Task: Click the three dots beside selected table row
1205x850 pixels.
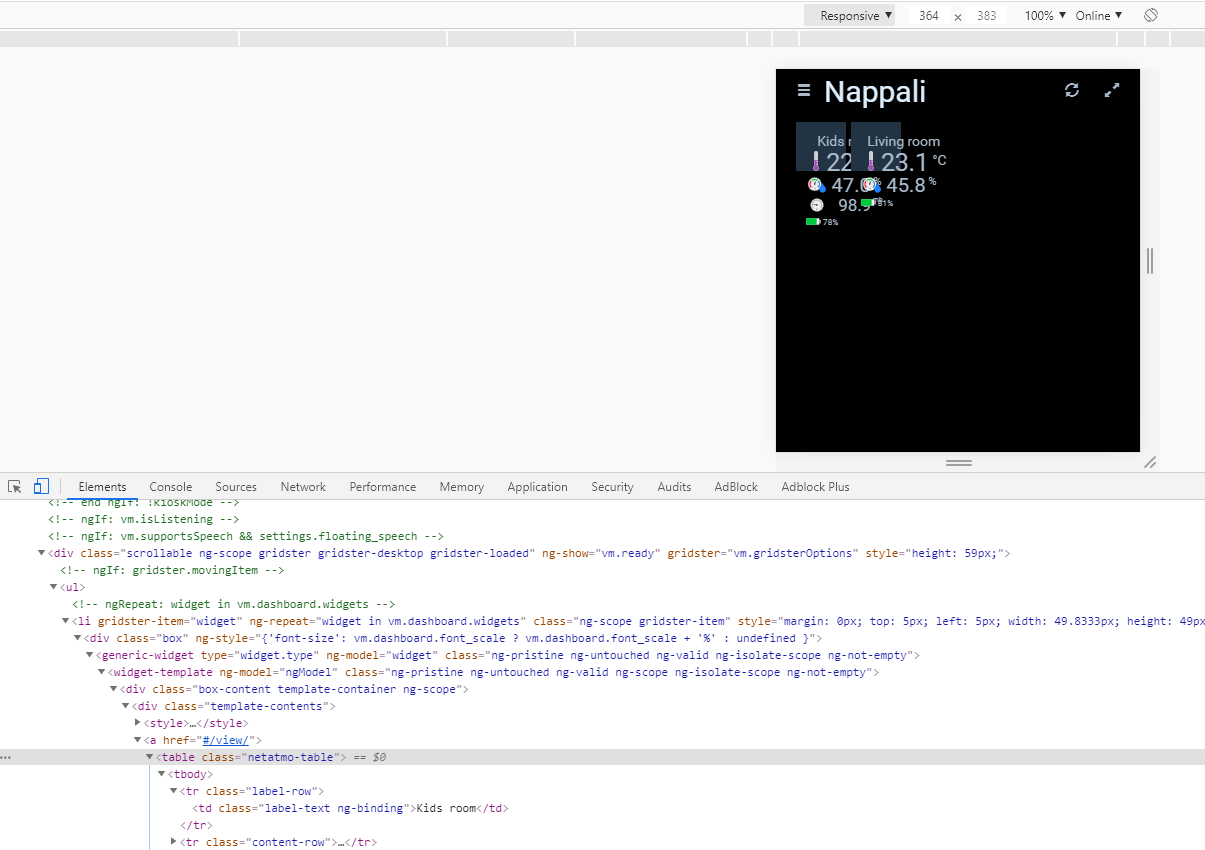Action: tap(7, 758)
